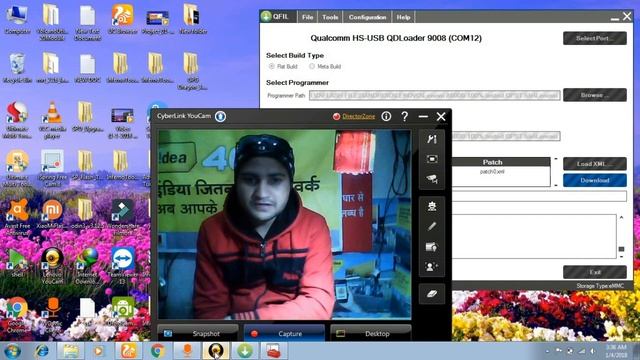The height and width of the screenshot is (360, 640).
Task: Open XiaoMiFlash desktop shortcut
Action: 52,214
